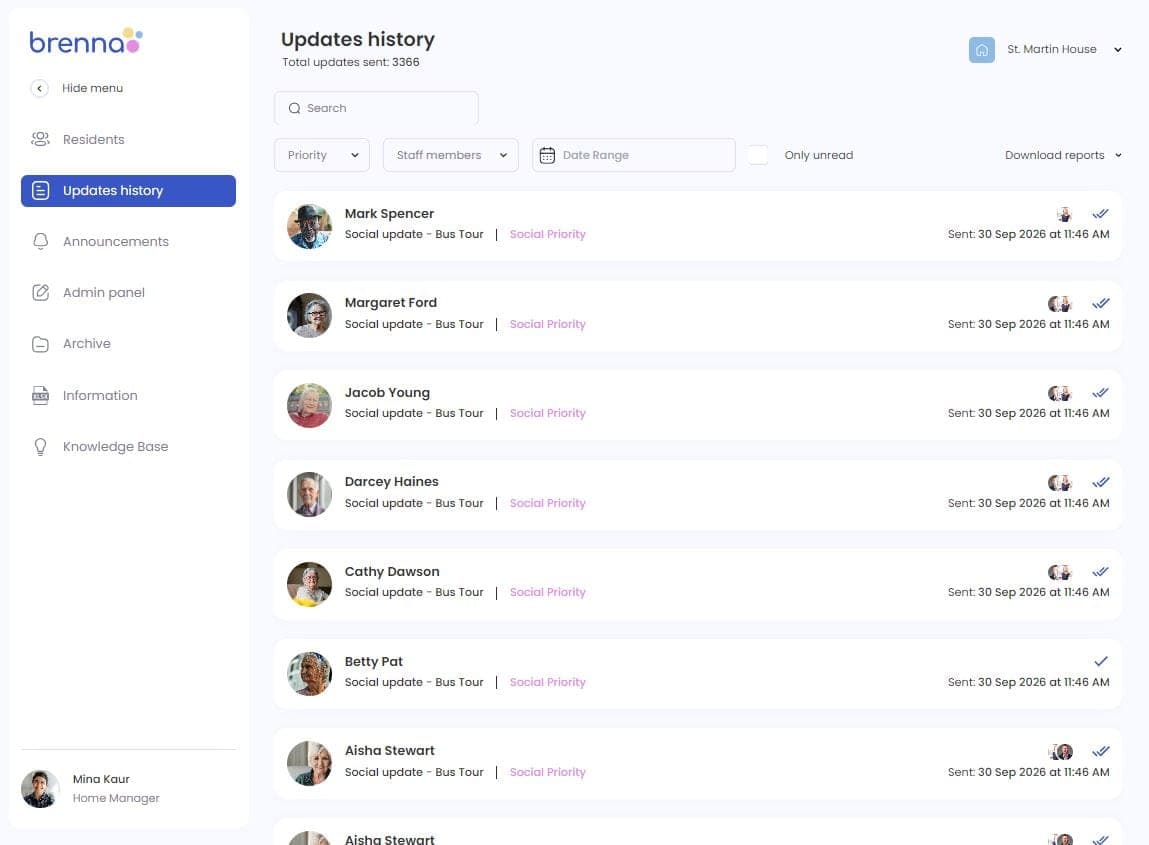Open the Staff members filter dropdown

451,155
